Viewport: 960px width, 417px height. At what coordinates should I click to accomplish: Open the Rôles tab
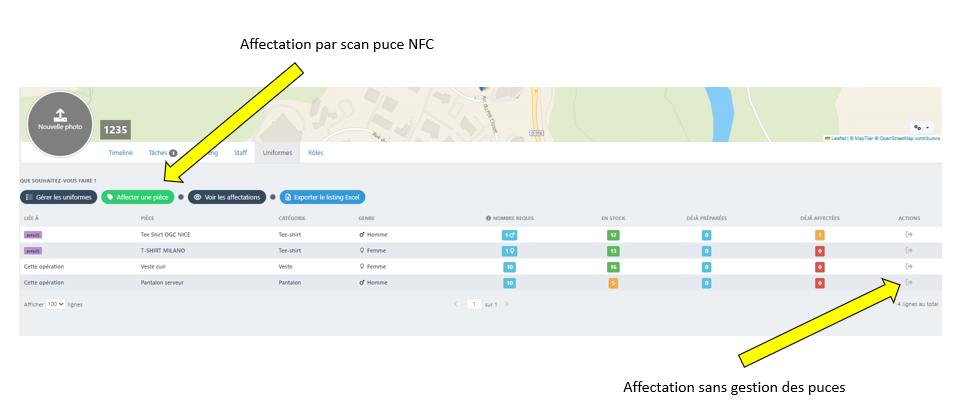(315, 153)
